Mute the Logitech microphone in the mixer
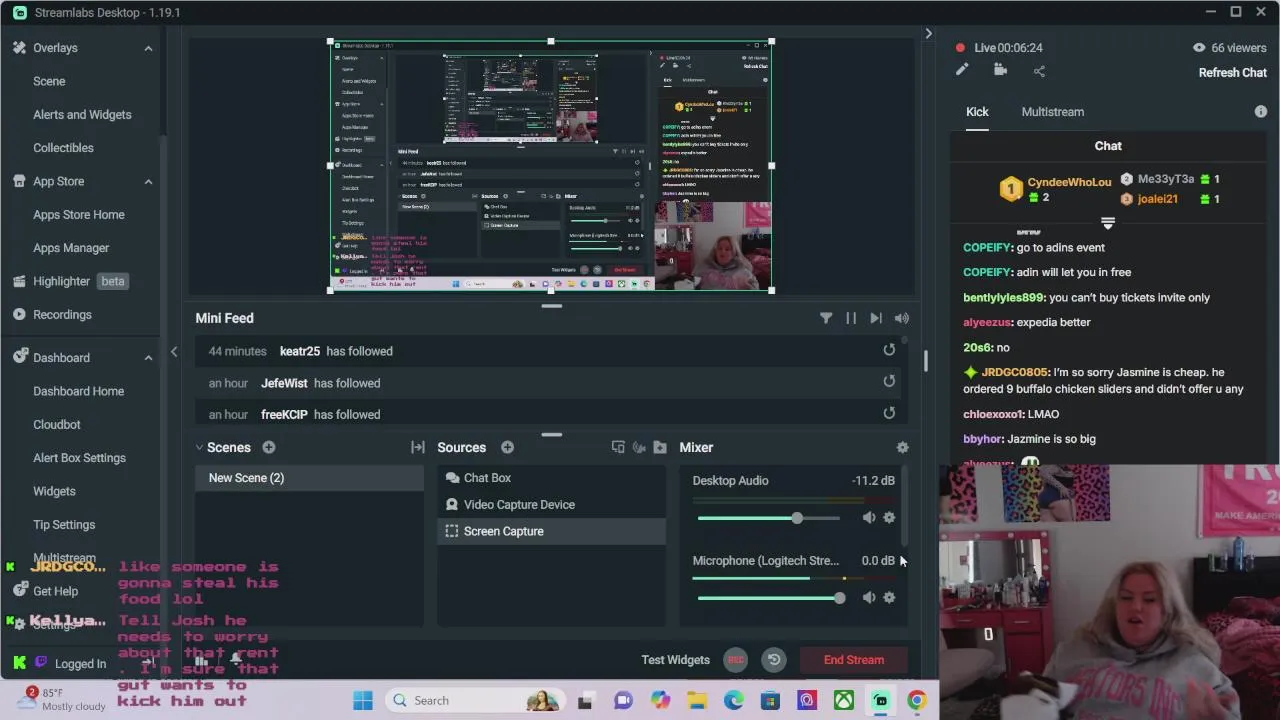The image size is (1280, 720). [869, 597]
